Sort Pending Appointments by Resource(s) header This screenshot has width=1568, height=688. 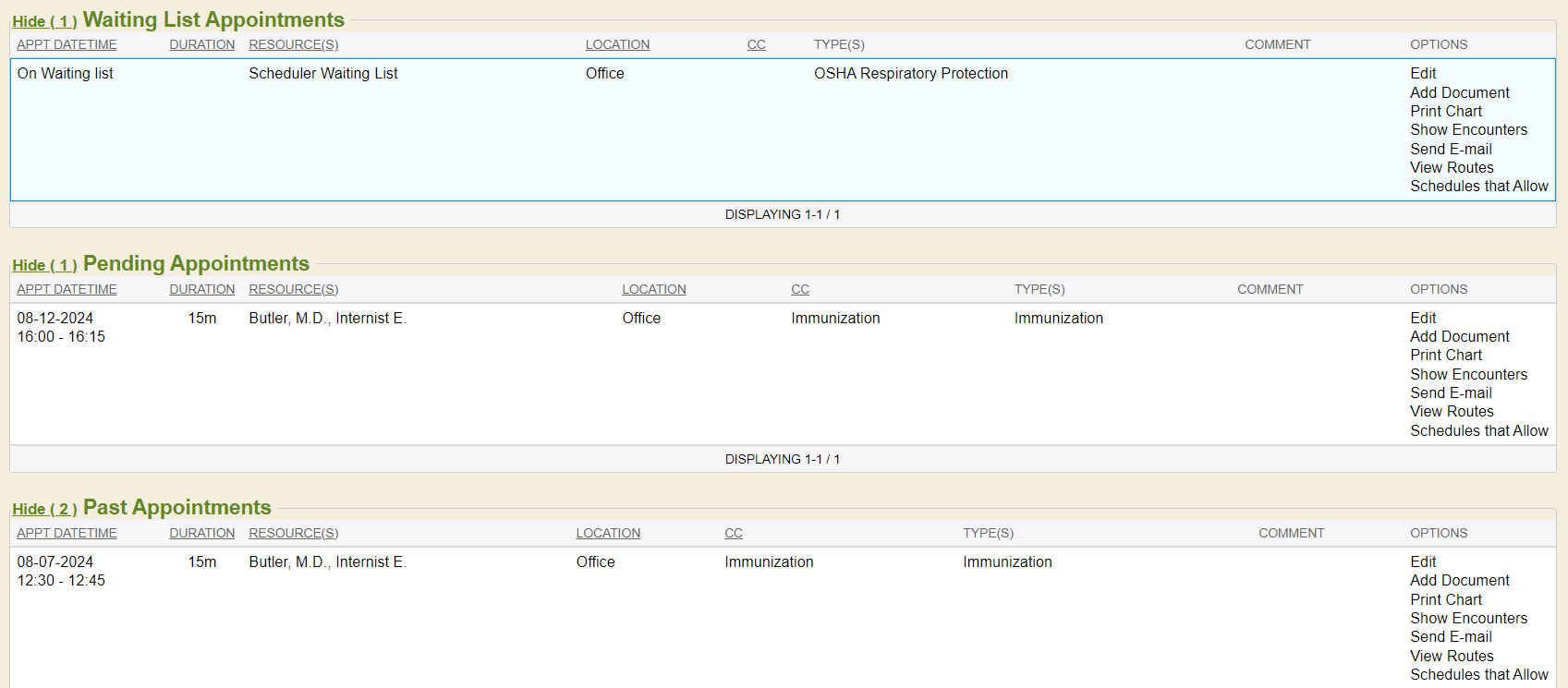pyautogui.click(x=293, y=289)
